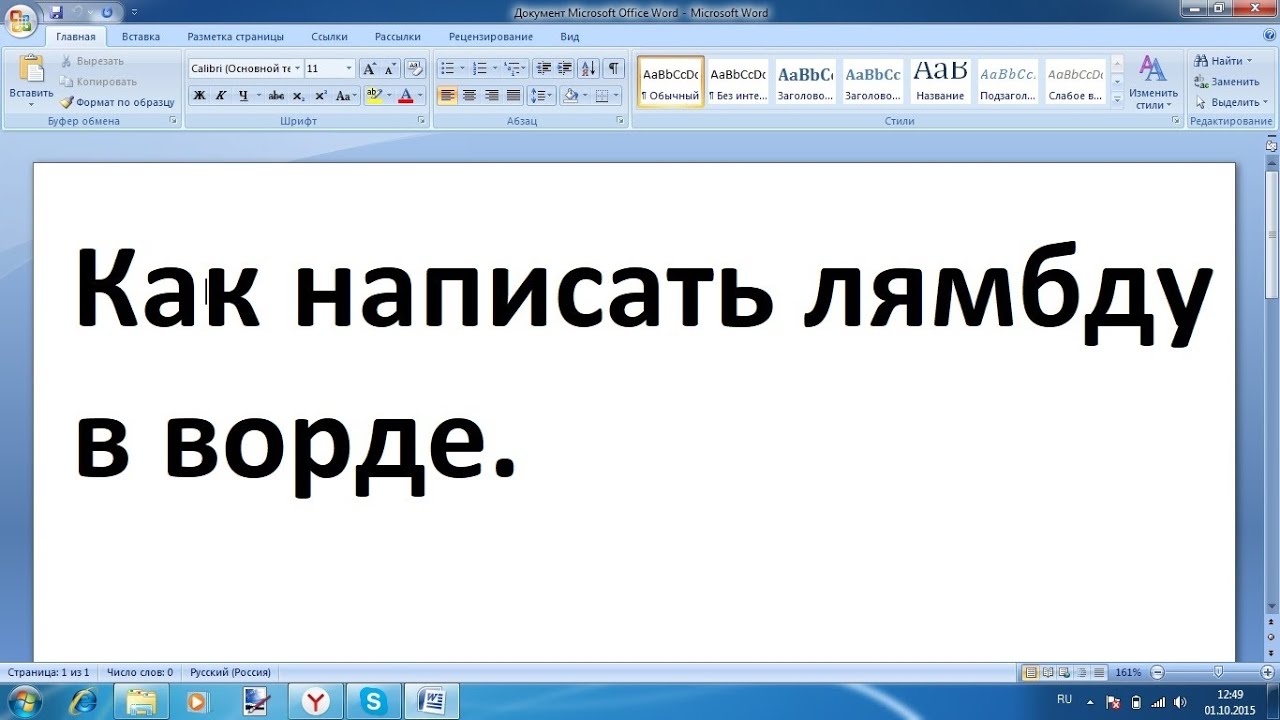The width and height of the screenshot is (1280, 720).
Task: Switch to Print Layout view icon
Action: pyautogui.click(x=1030, y=672)
